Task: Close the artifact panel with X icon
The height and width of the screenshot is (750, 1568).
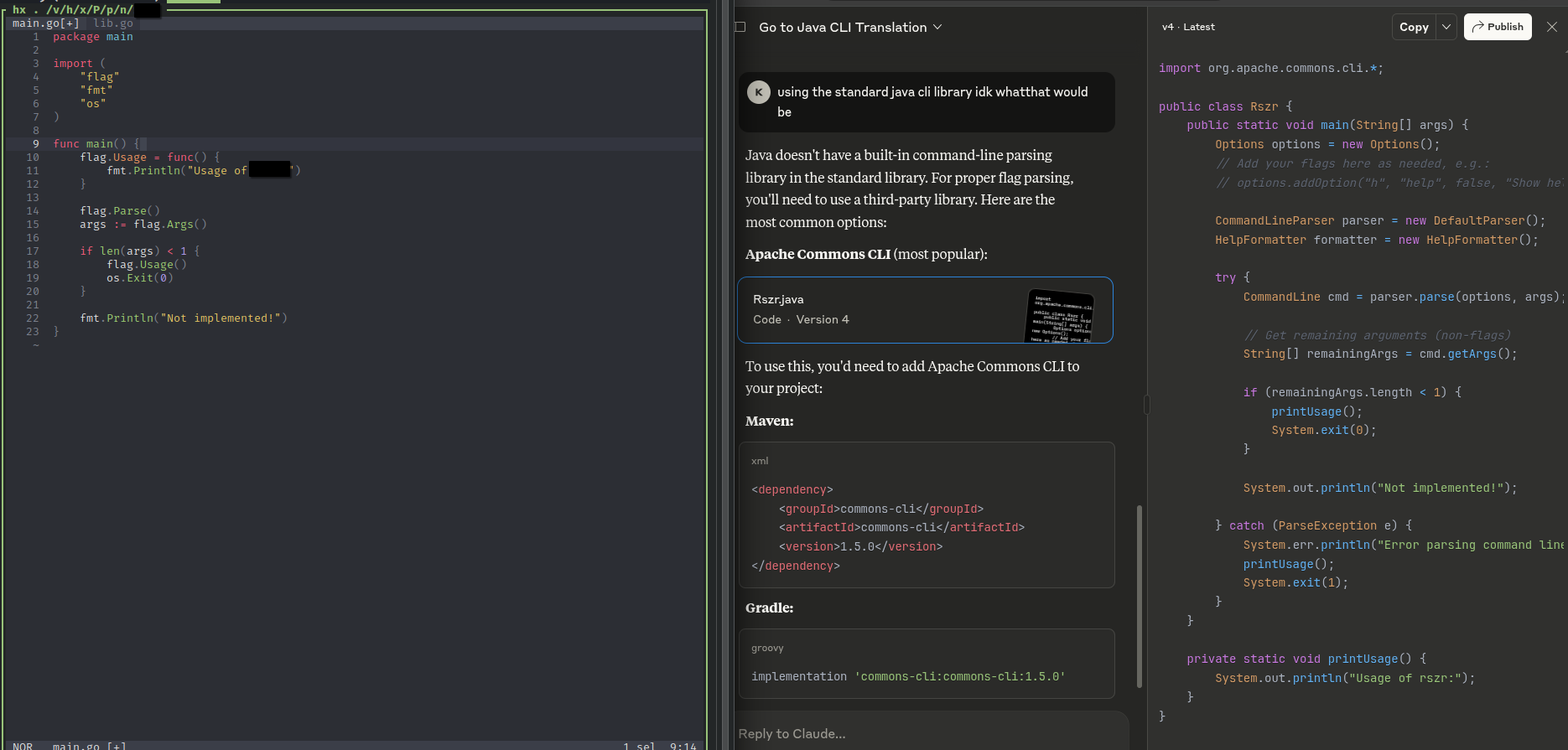Action: click(1552, 27)
